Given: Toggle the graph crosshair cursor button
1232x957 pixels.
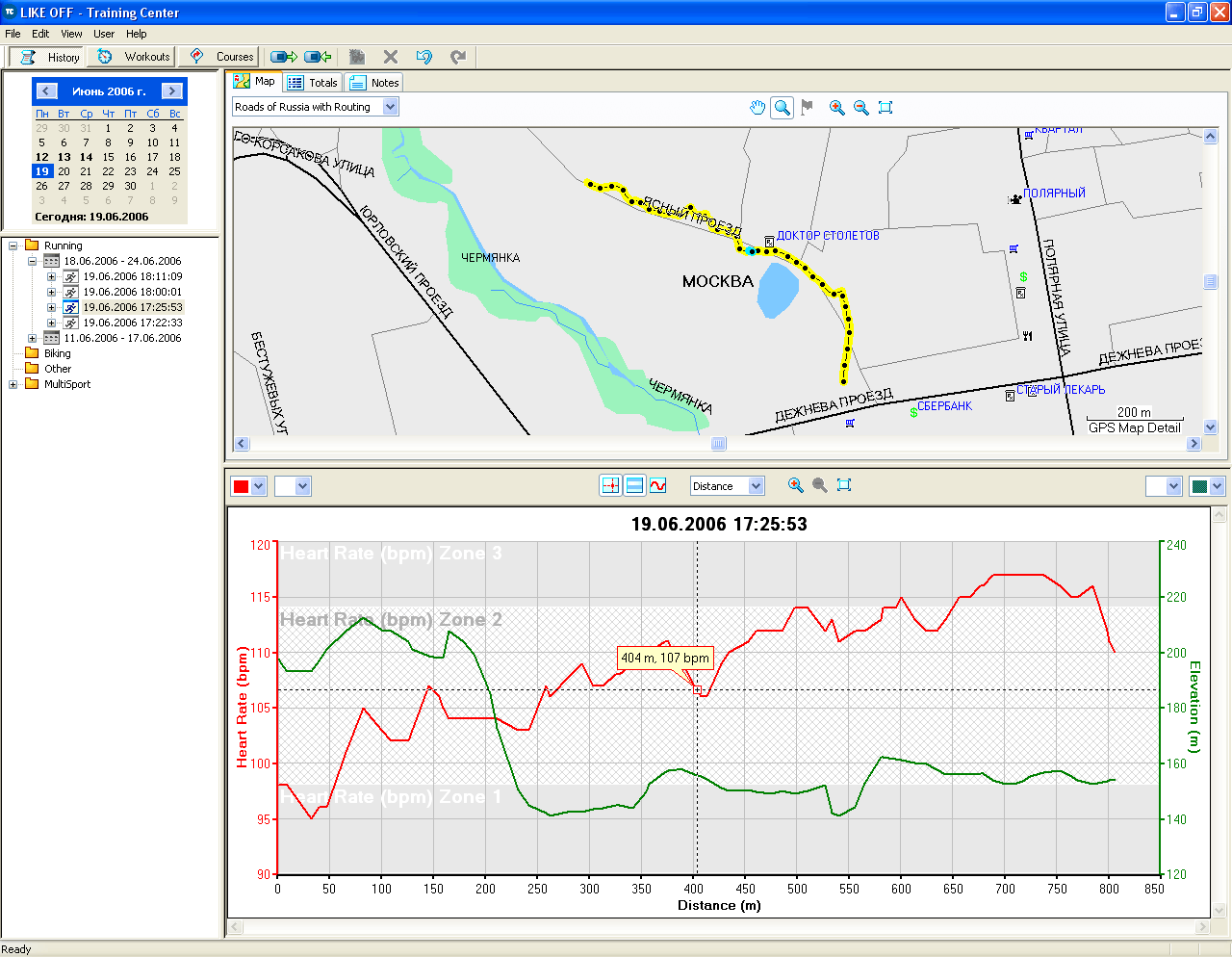Looking at the screenshot, I should click(x=610, y=485).
